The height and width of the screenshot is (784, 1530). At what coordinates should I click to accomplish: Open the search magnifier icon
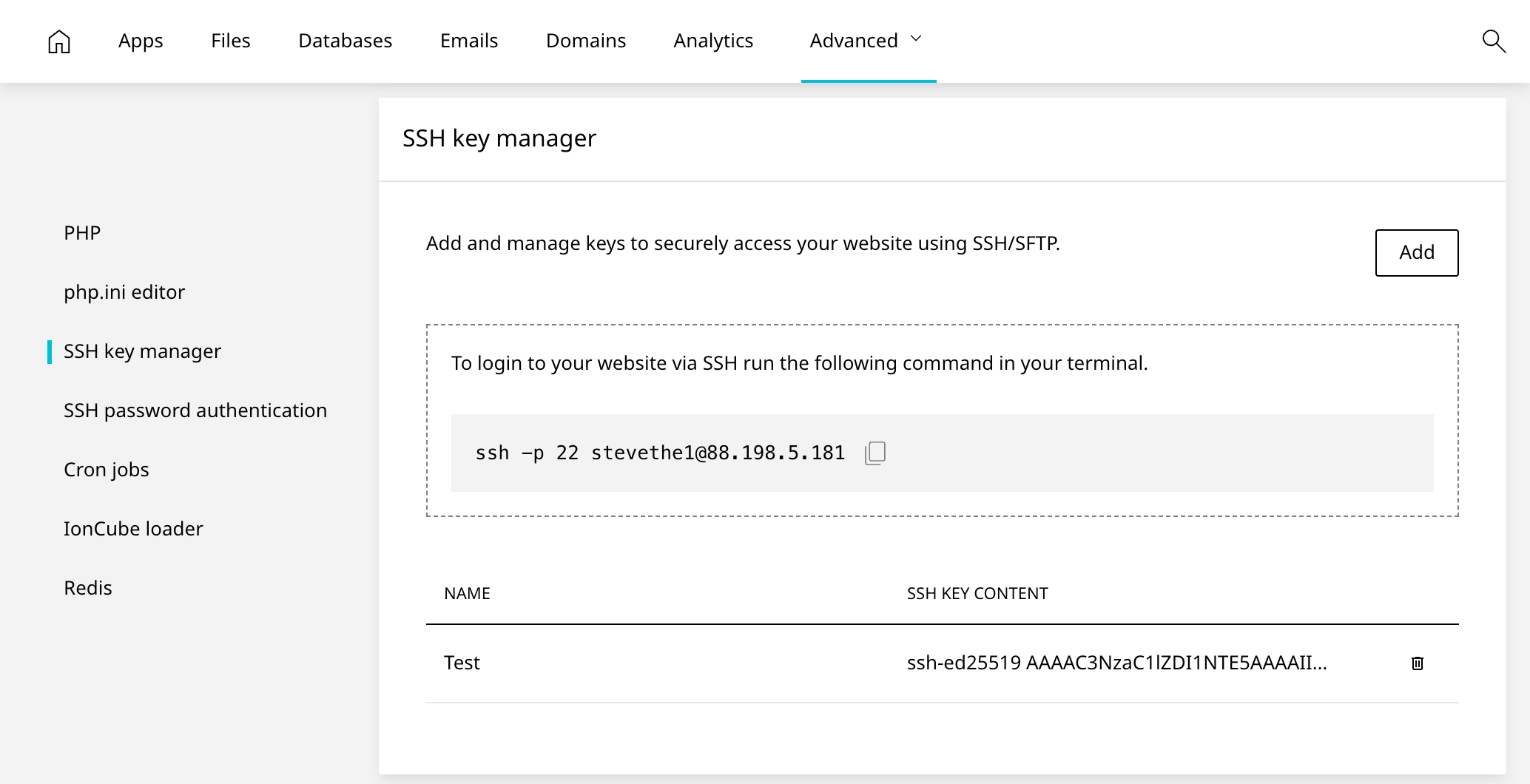pos(1494,41)
